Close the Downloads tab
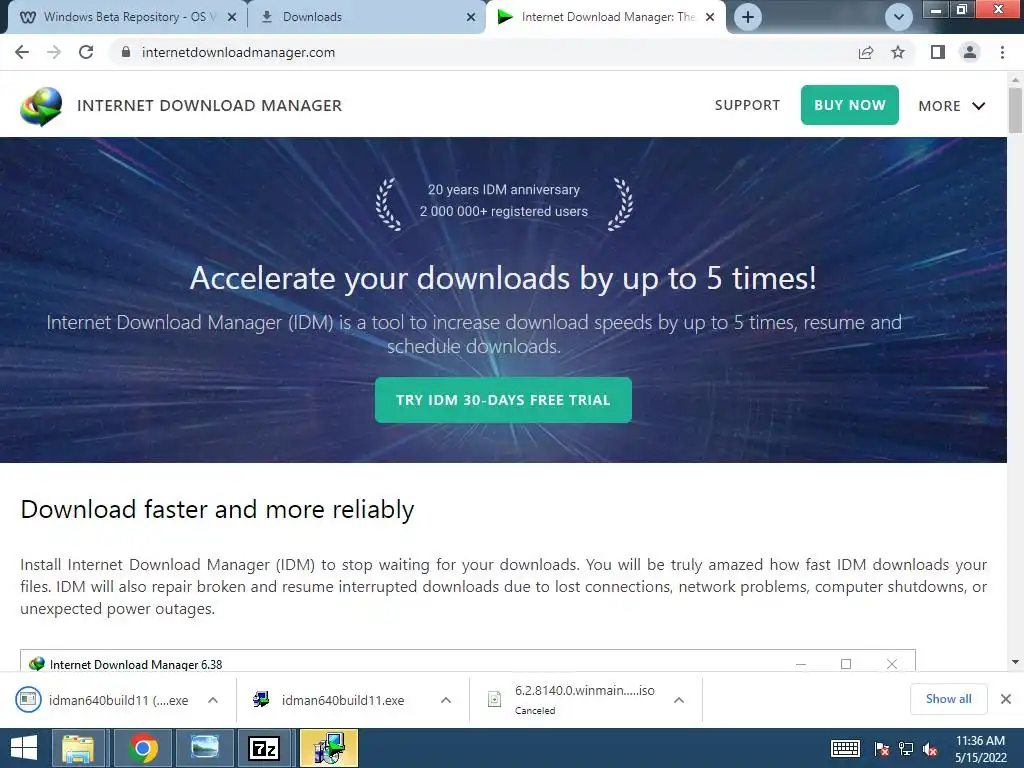This screenshot has width=1024, height=768. 471,17
